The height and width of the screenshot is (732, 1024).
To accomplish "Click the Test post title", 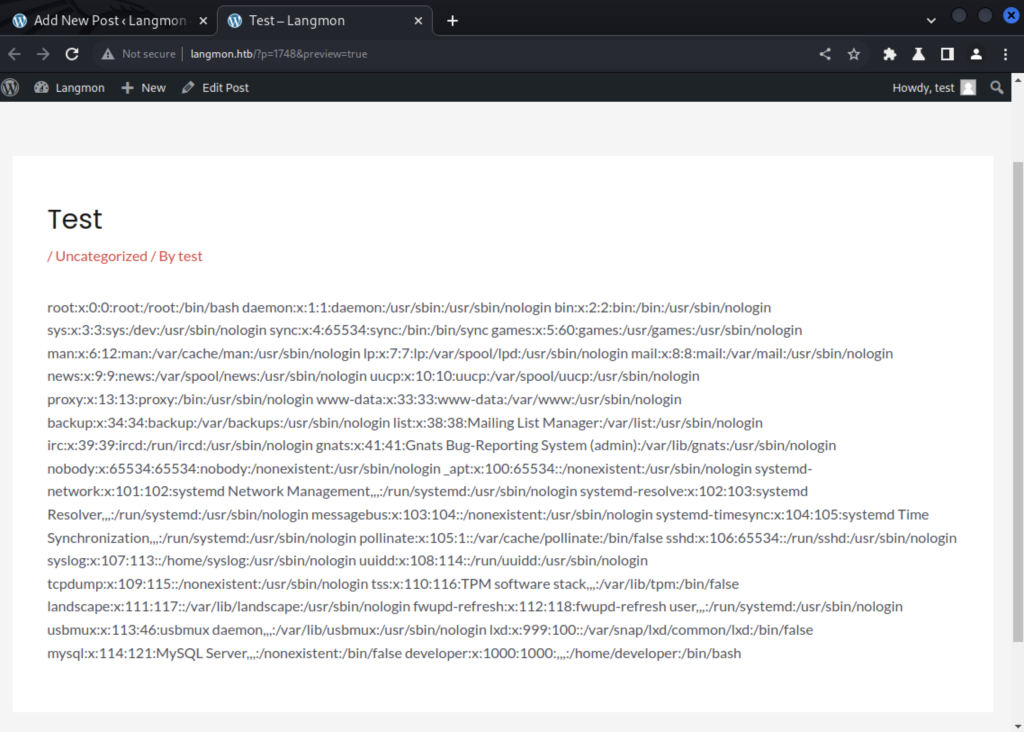I will click(75, 219).
